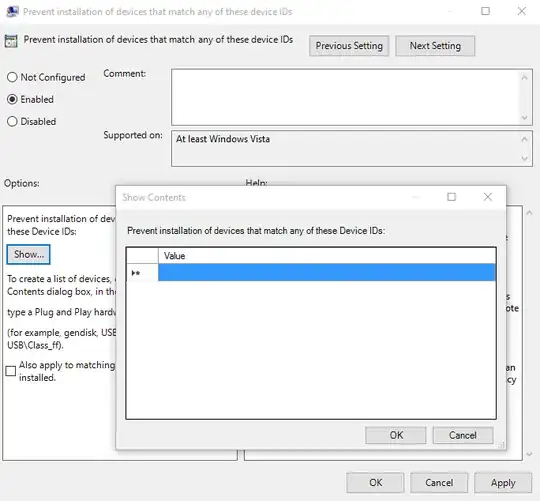The image size is (540, 501).
Task: Tick the 'Also apply to matching' checkbox
Action: (x=11, y=371)
